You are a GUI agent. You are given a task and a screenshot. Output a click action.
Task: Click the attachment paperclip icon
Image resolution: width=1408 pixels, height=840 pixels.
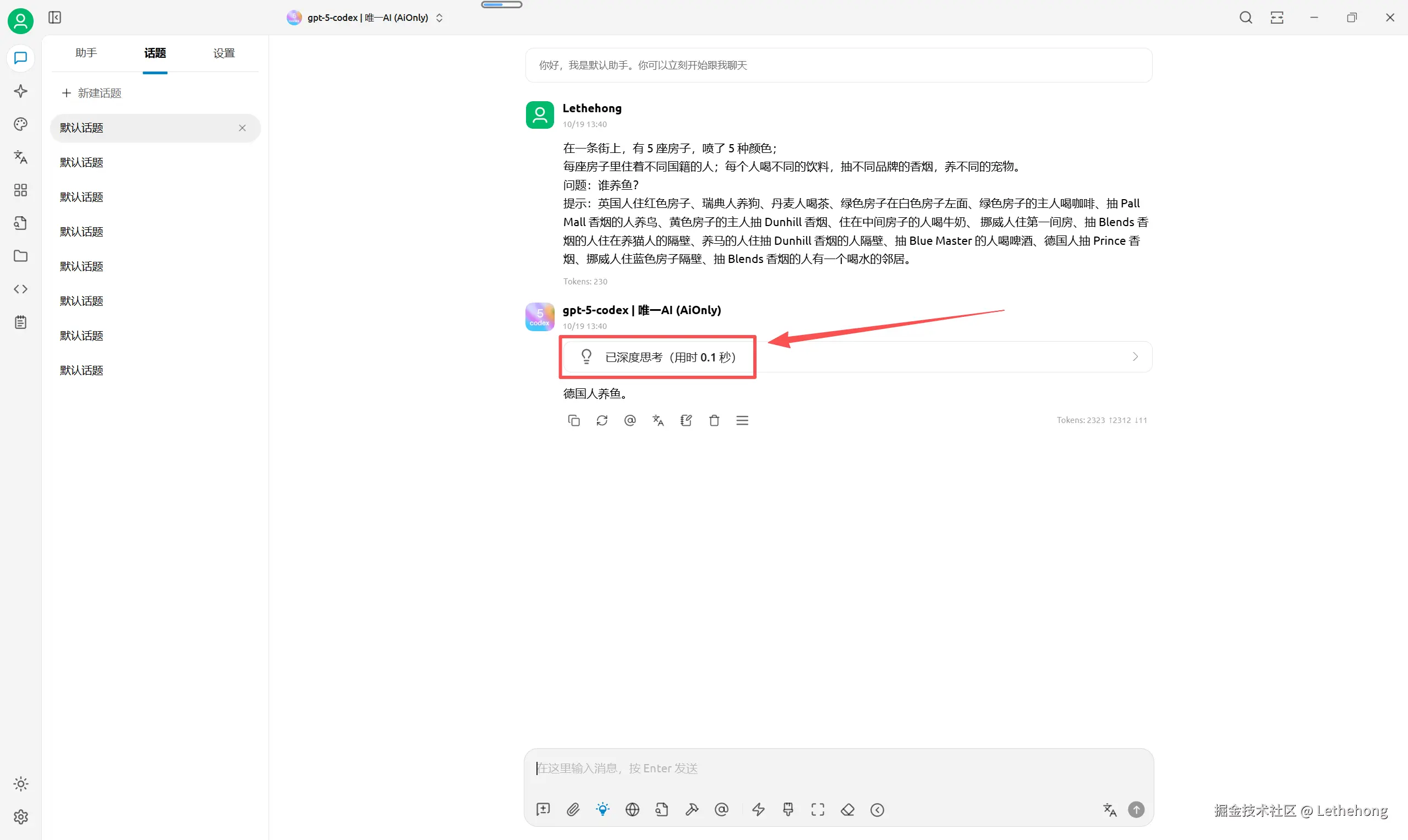573,810
